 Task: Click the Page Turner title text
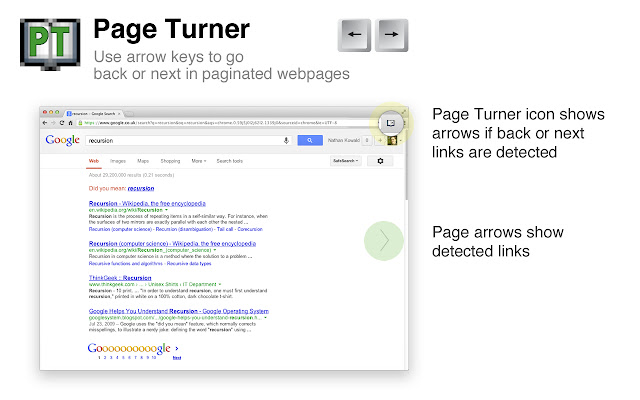pyautogui.click(x=171, y=30)
